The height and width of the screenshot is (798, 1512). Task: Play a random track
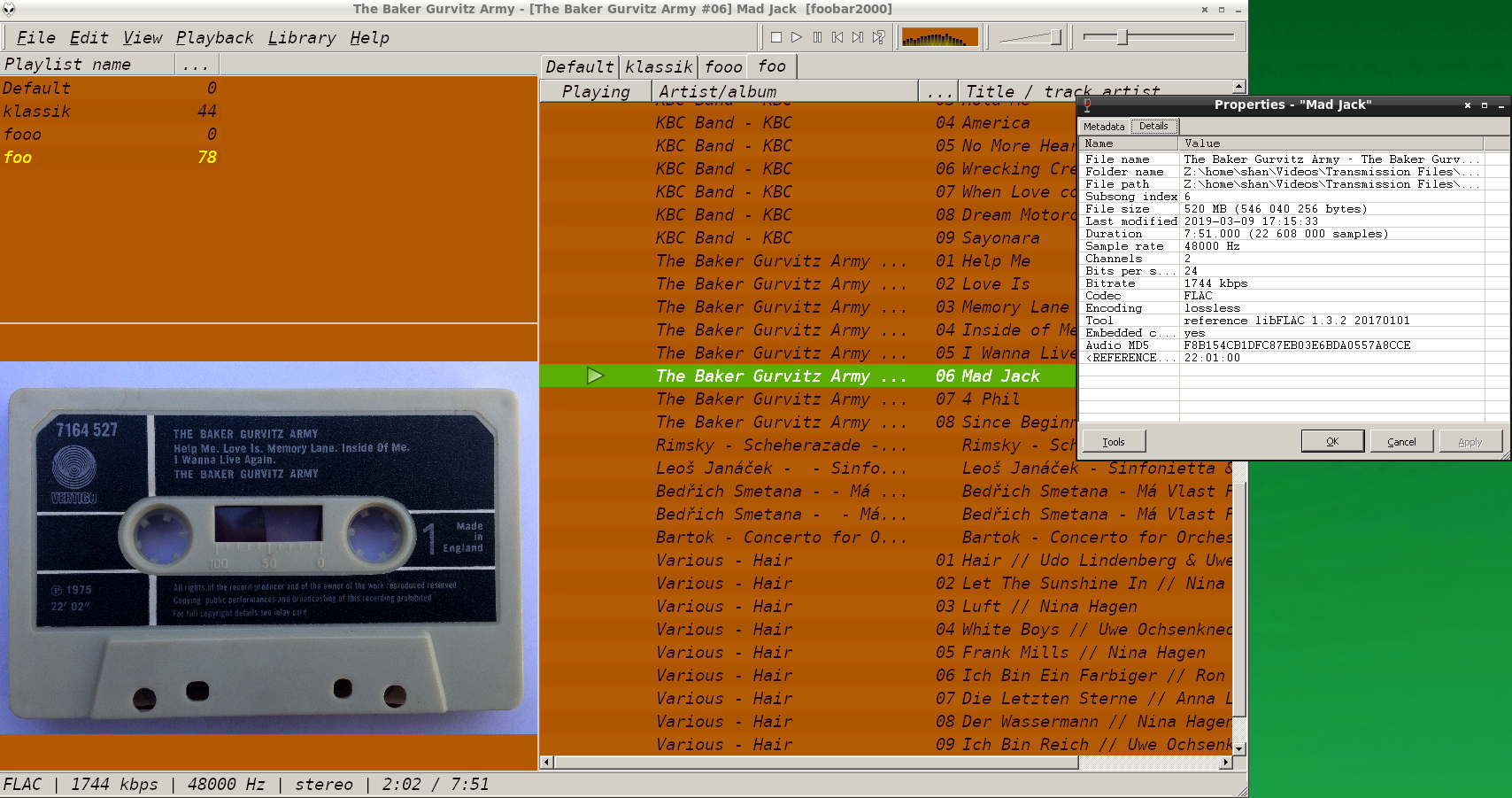point(878,37)
